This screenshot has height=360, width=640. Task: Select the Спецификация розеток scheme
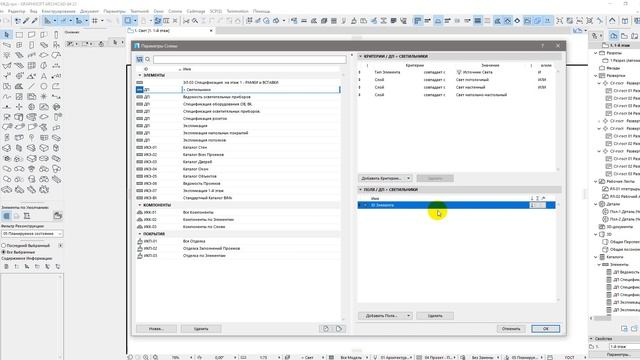(x=238, y=118)
